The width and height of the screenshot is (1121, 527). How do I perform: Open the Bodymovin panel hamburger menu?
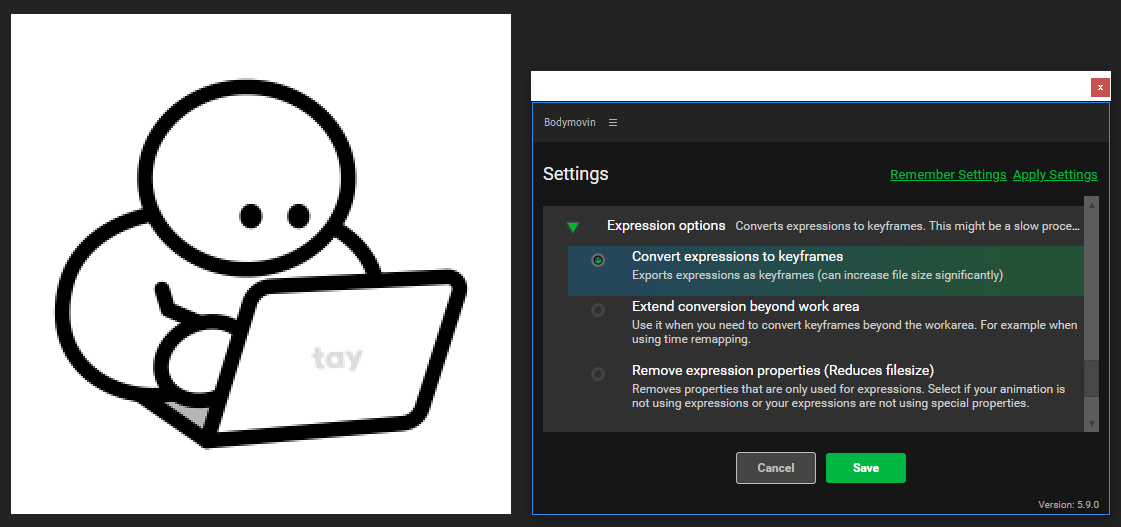point(613,122)
